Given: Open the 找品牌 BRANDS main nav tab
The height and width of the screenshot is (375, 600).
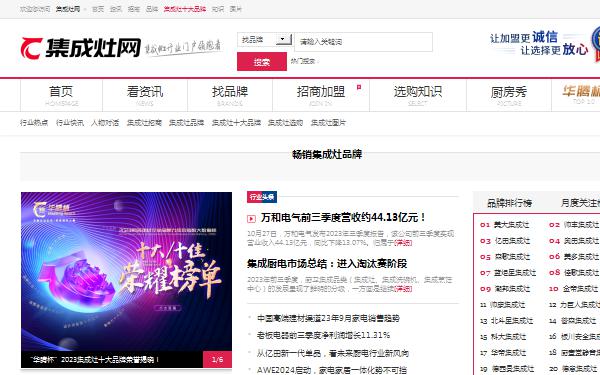Looking at the screenshot, I should [230, 95].
